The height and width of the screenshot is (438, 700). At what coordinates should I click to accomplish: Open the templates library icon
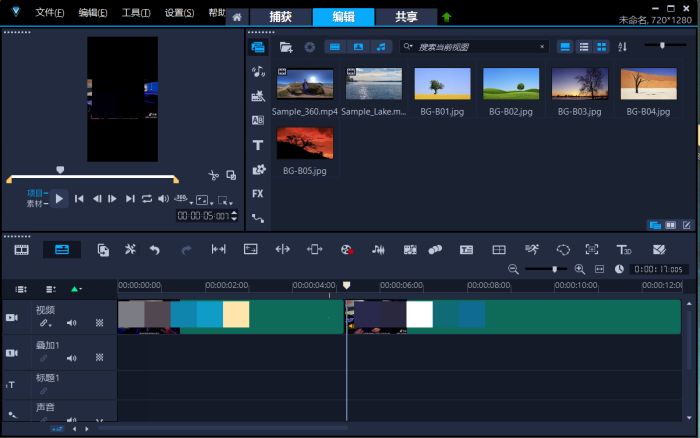(x=258, y=96)
